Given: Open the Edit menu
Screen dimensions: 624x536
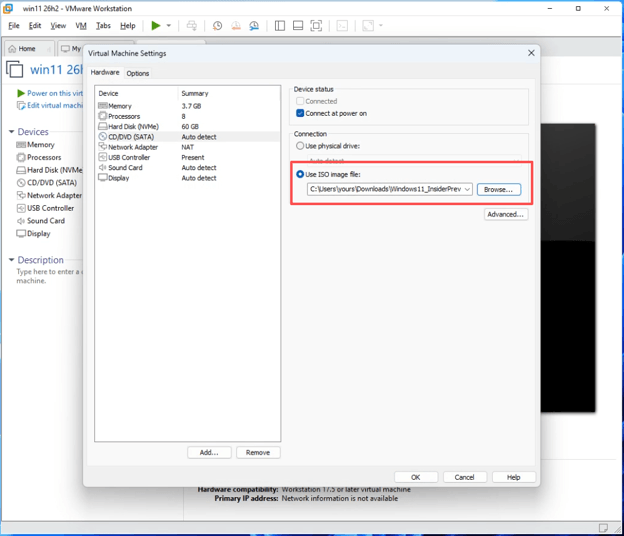Looking at the screenshot, I should [x=35, y=26].
